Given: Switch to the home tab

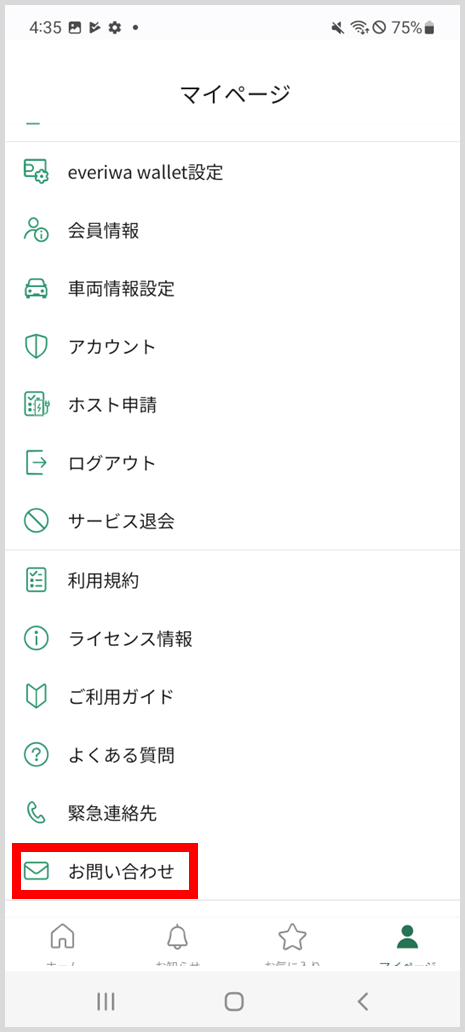Looking at the screenshot, I should 62,941.
